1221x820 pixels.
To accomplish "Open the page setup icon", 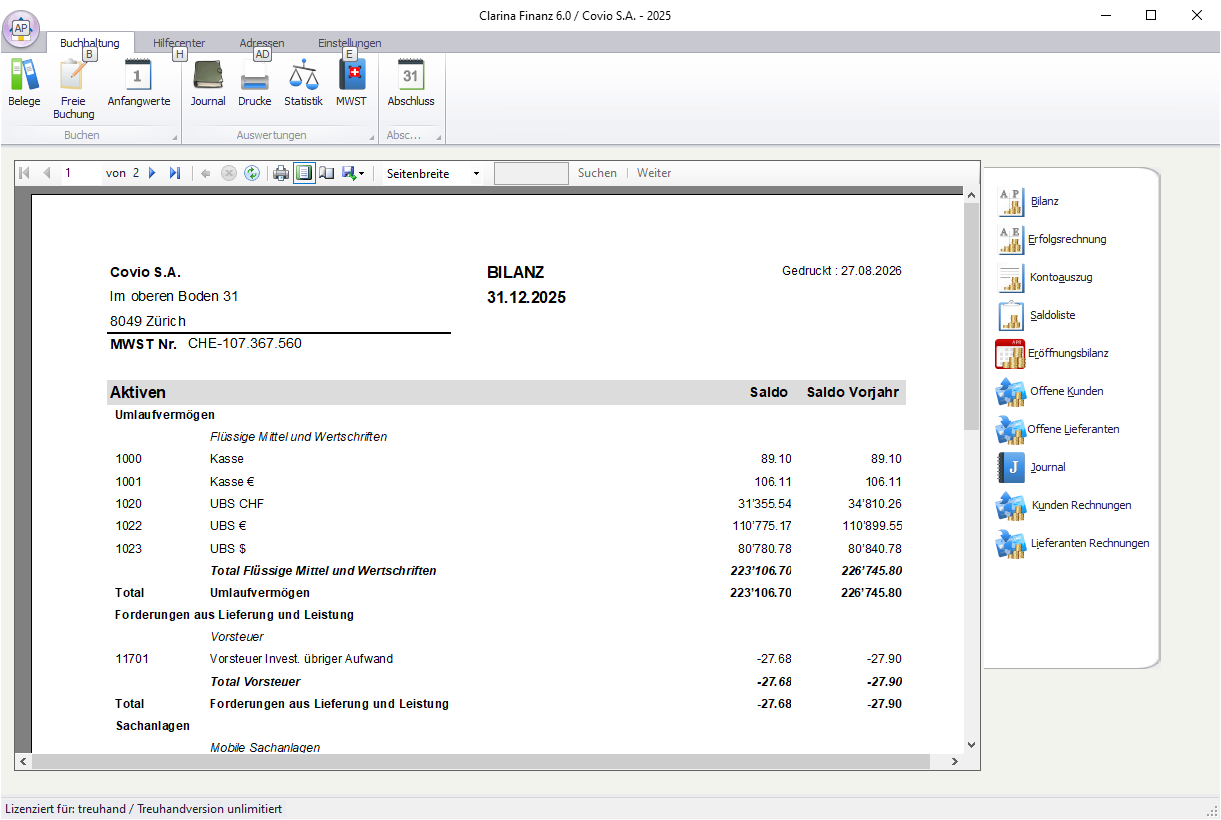I will pos(326,173).
